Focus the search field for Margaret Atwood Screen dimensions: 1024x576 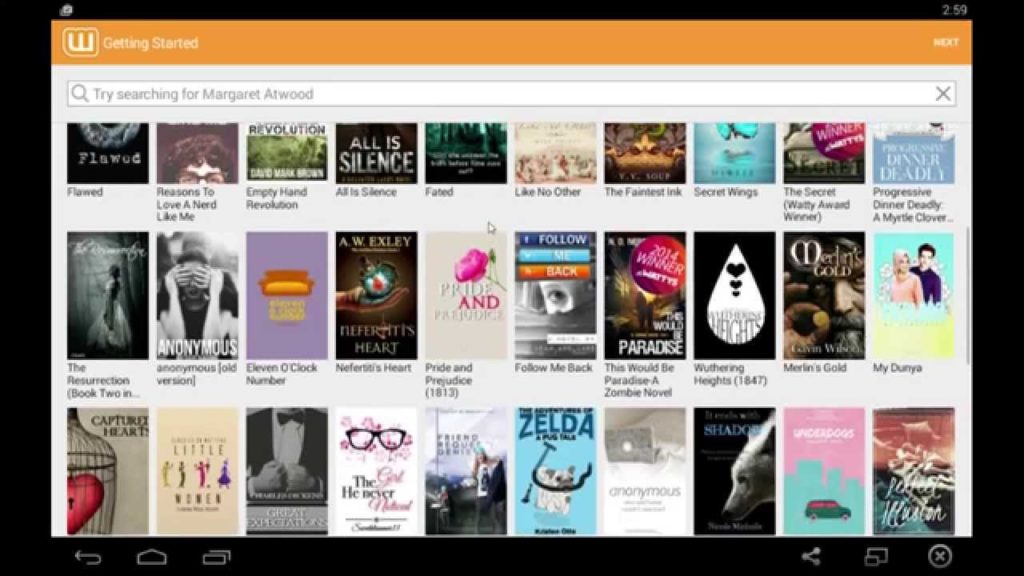point(511,94)
